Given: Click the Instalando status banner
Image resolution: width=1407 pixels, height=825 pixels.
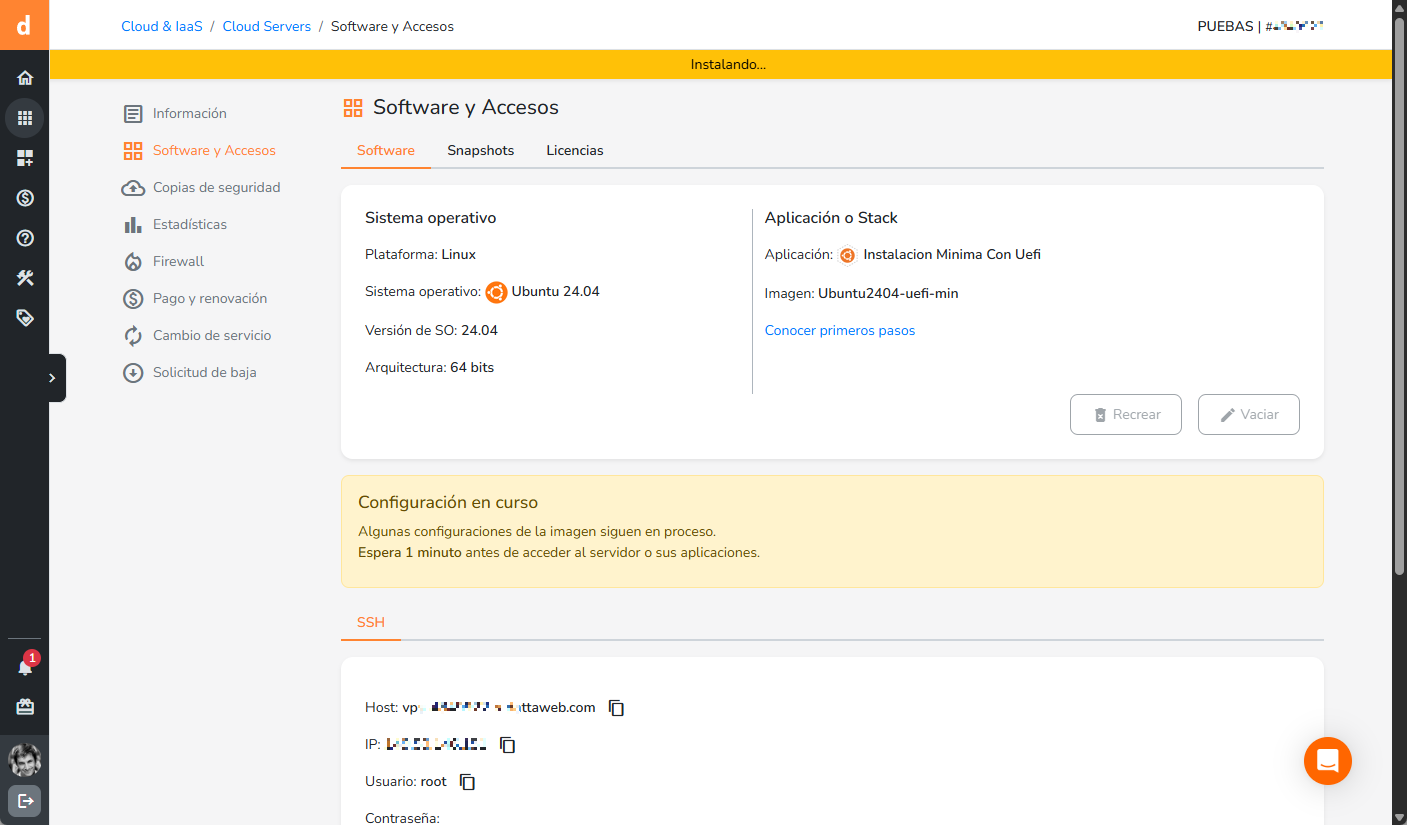Looking at the screenshot, I should click(720, 65).
